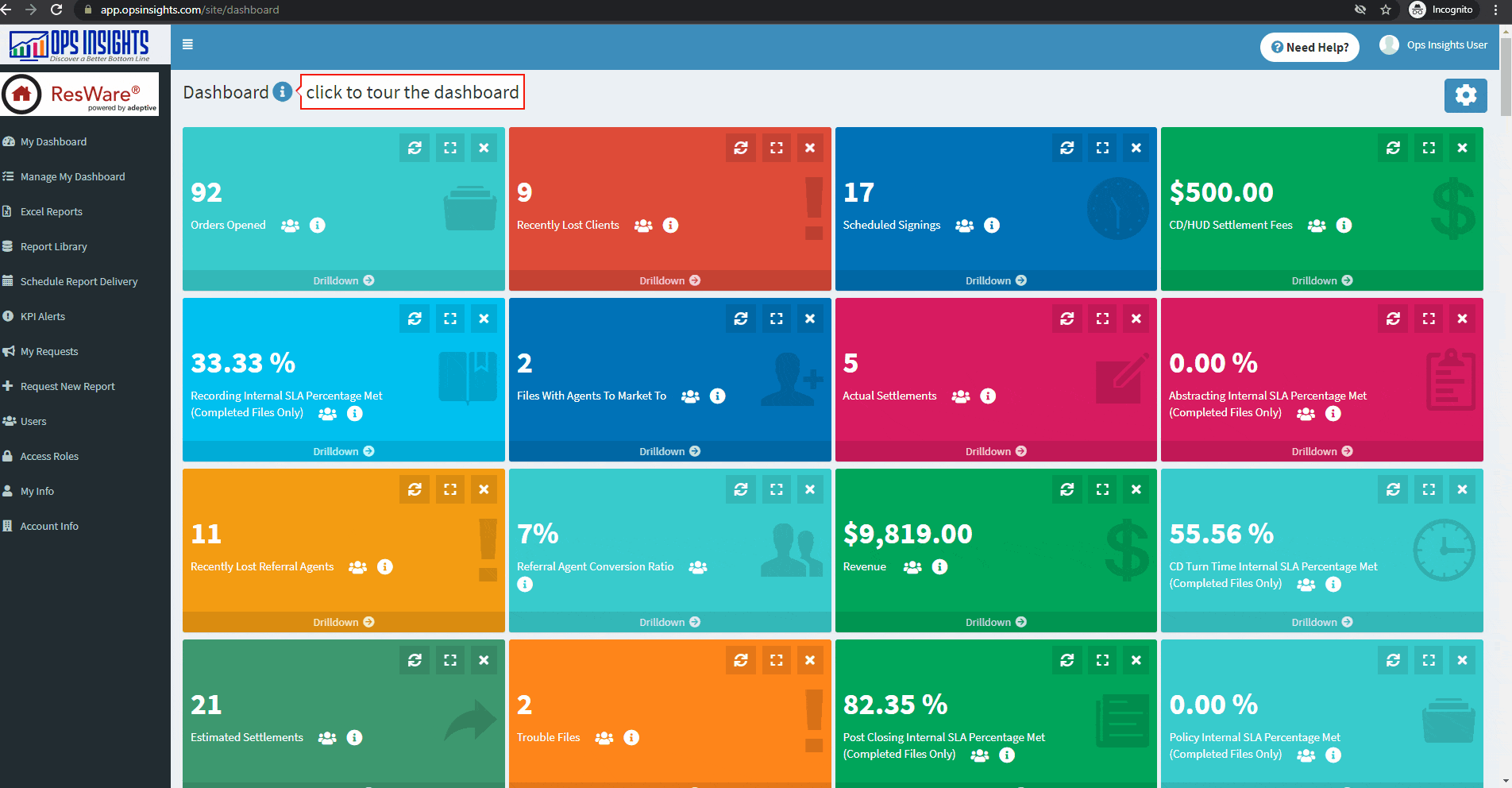Click Drilldown on the Orders Opened tile

click(343, 280)
